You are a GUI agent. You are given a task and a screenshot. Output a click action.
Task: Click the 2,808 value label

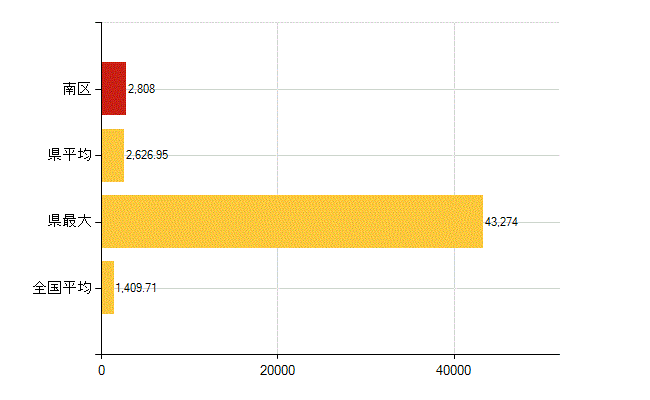tap(141, 89)
